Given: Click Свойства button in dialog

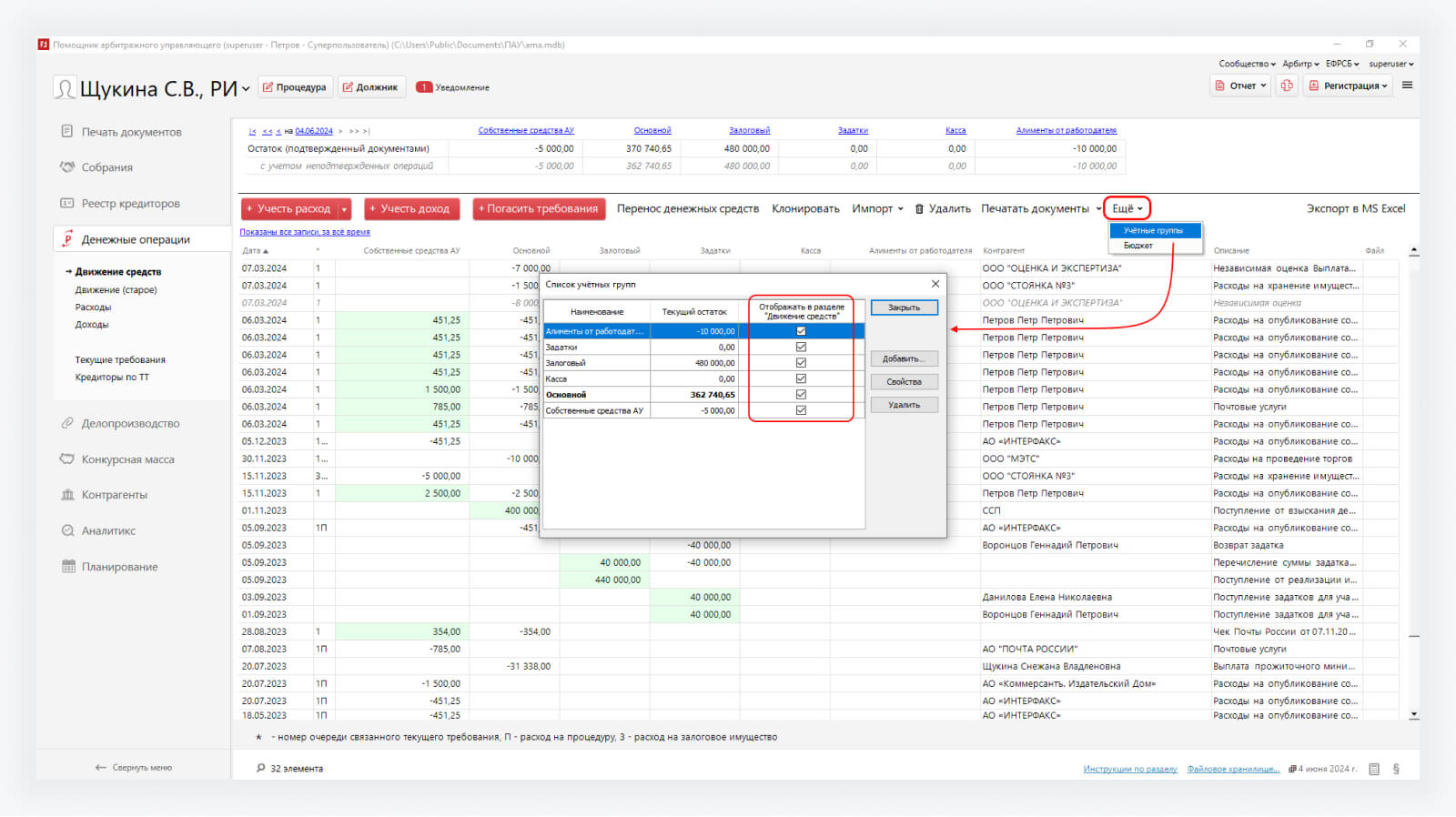Looking at the screenshot, I should 904,382.
